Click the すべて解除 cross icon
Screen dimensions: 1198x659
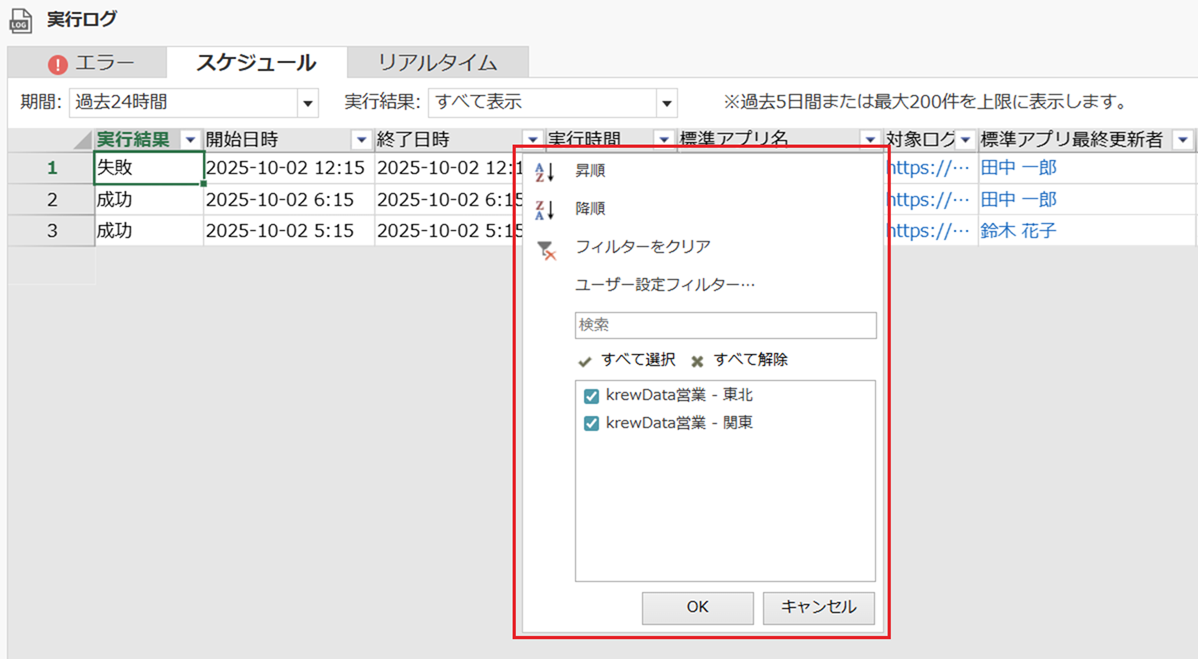[697, 361]
